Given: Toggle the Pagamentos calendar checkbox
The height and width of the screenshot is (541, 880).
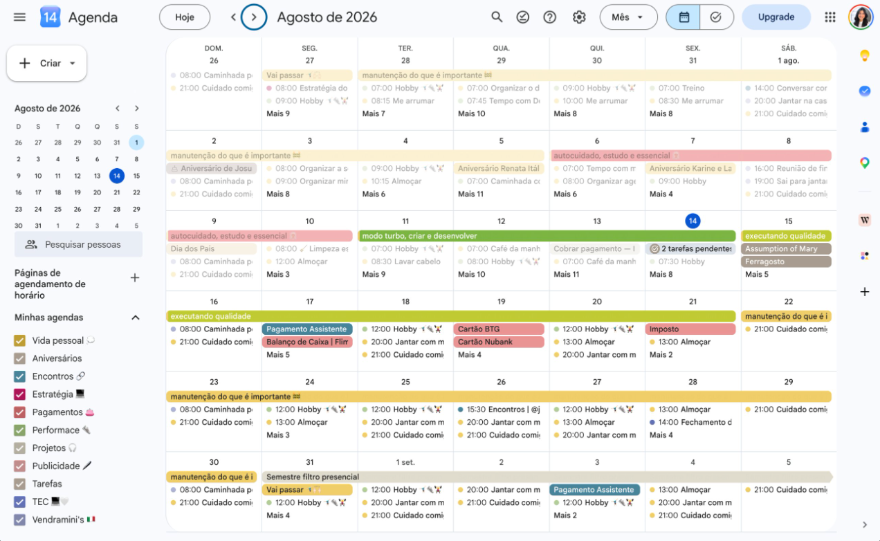Looking at the screenshot, I should tap(20, 412).
